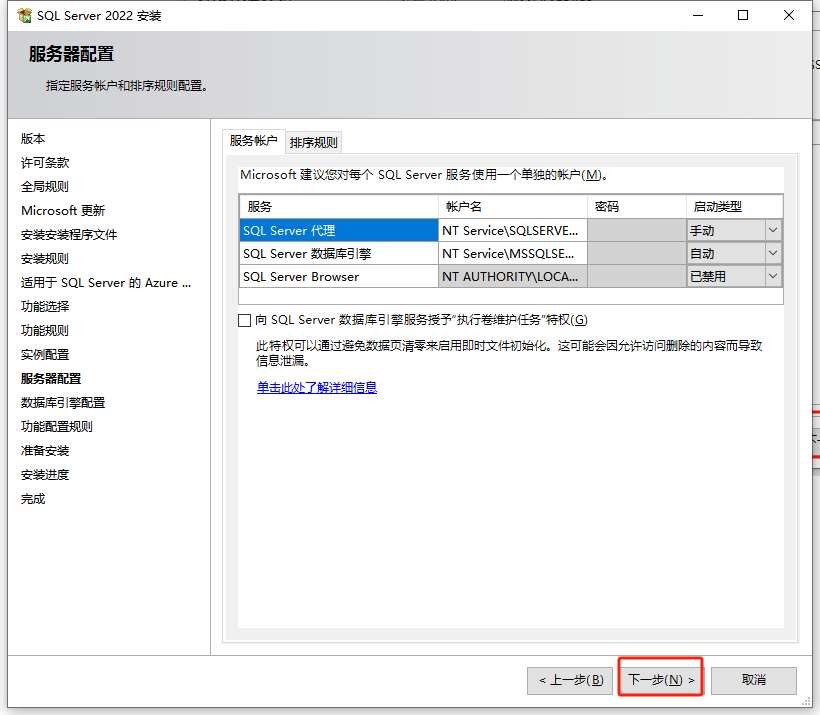
Task: Select the SQL Server 代理 service row
Action: [x=339, y=230]
